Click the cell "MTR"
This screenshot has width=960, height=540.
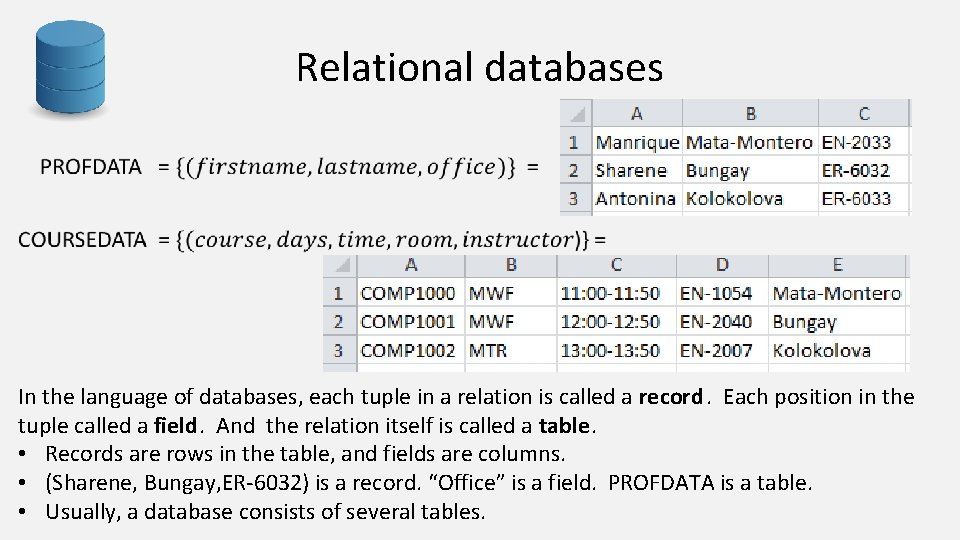pyautogui.click(x=511, y=350)
